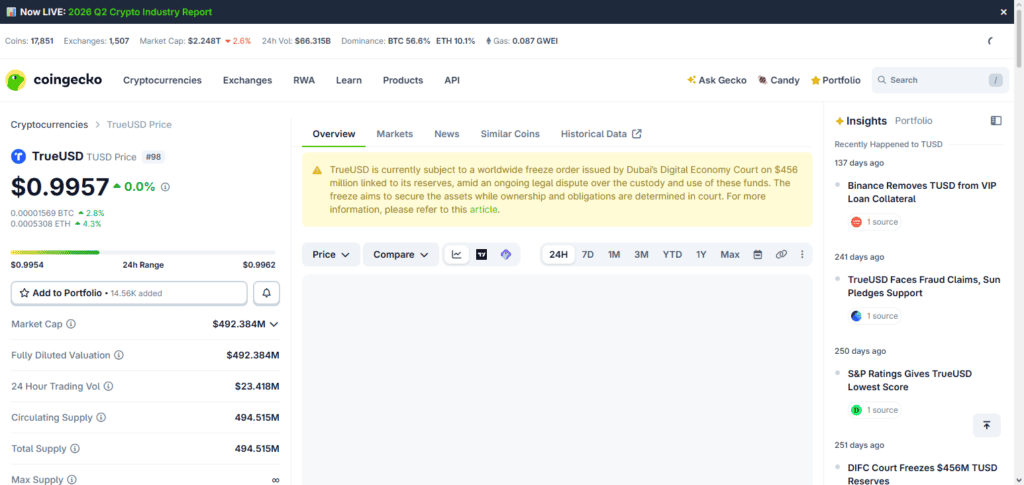This screenshot has height=485, width=1024.
Task: Open the Candy rewards page
Action: tap(778, 80)
